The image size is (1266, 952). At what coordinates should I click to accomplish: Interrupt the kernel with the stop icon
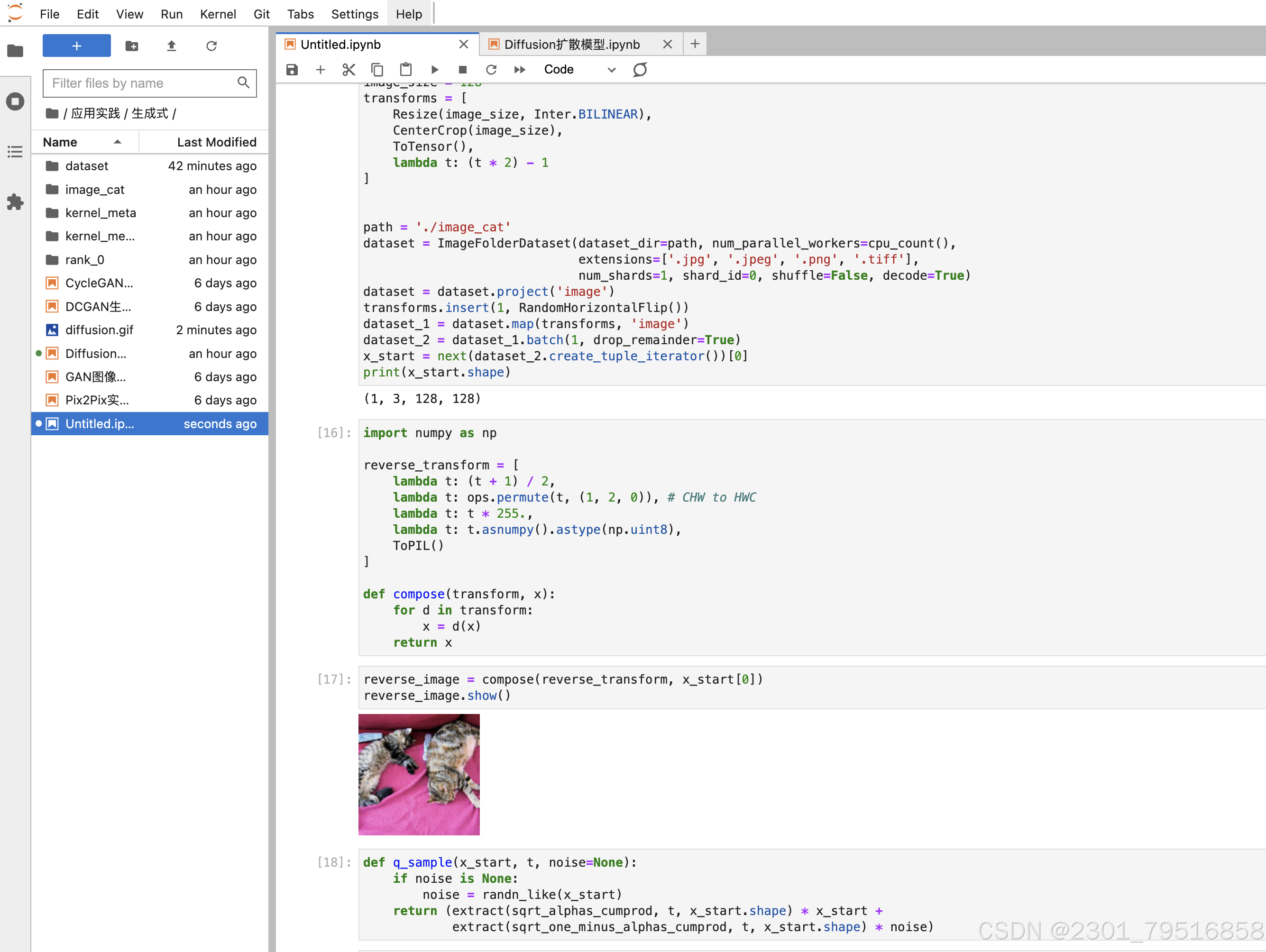tap(462, 70)
